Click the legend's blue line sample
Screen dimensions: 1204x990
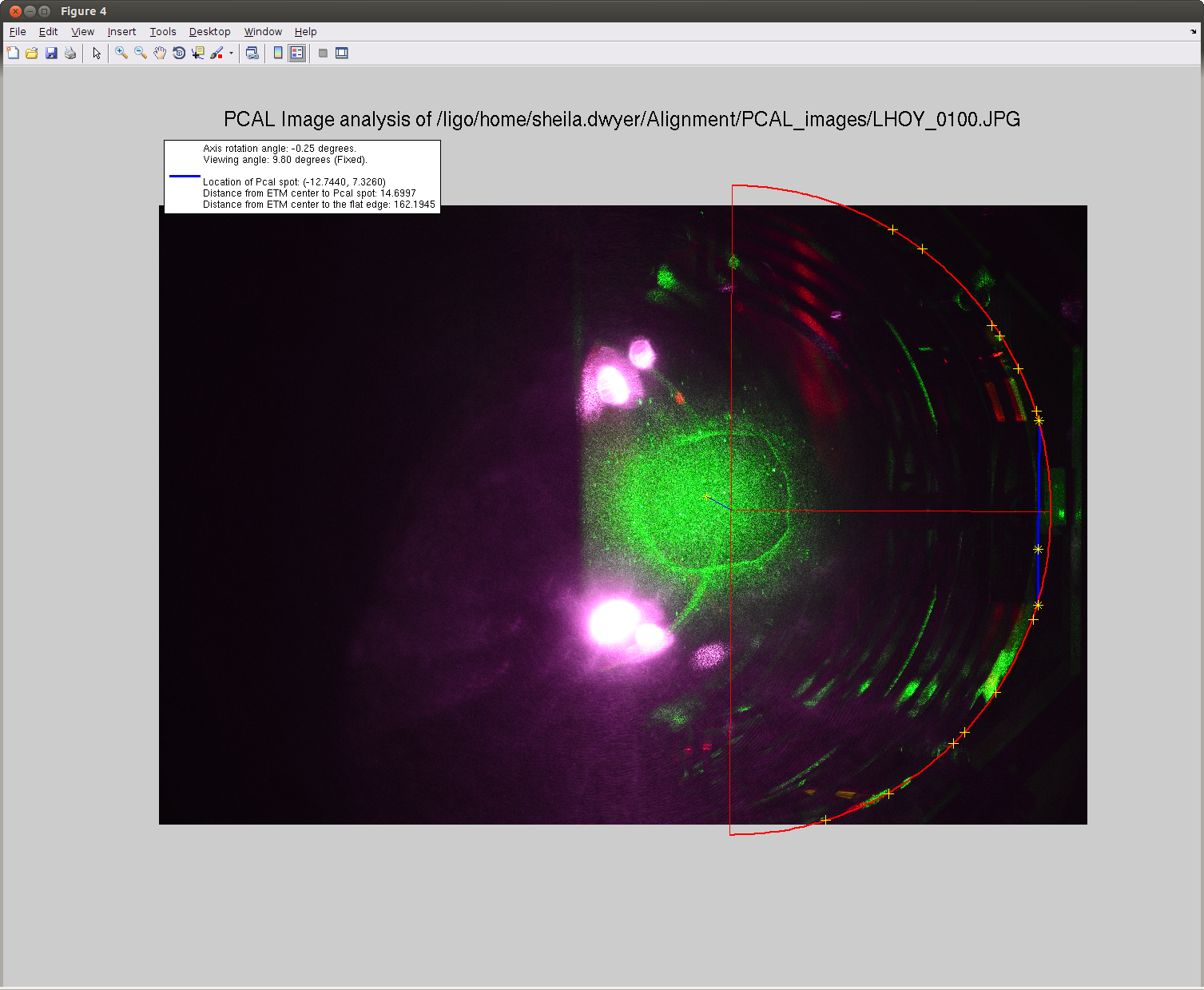pos(185,176)
